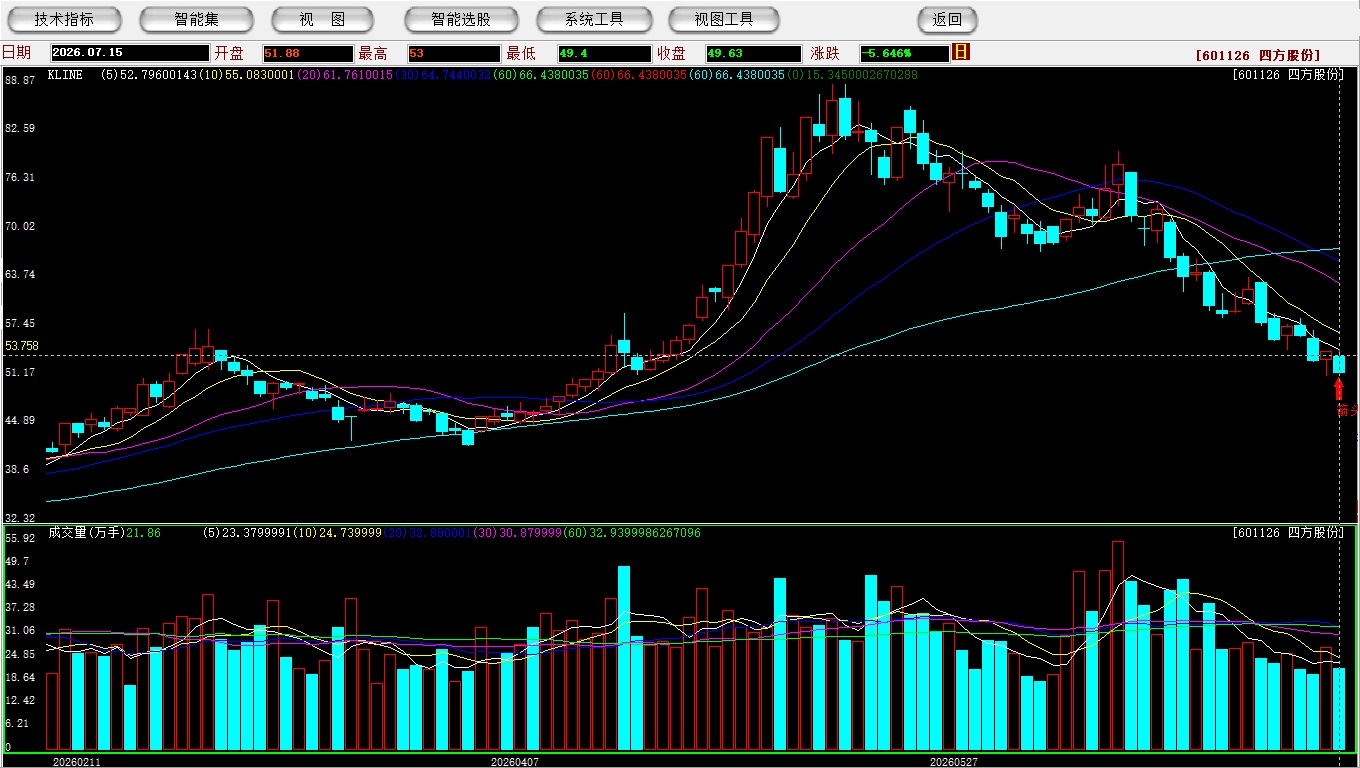Click the 88.87 price axis label

20,80
